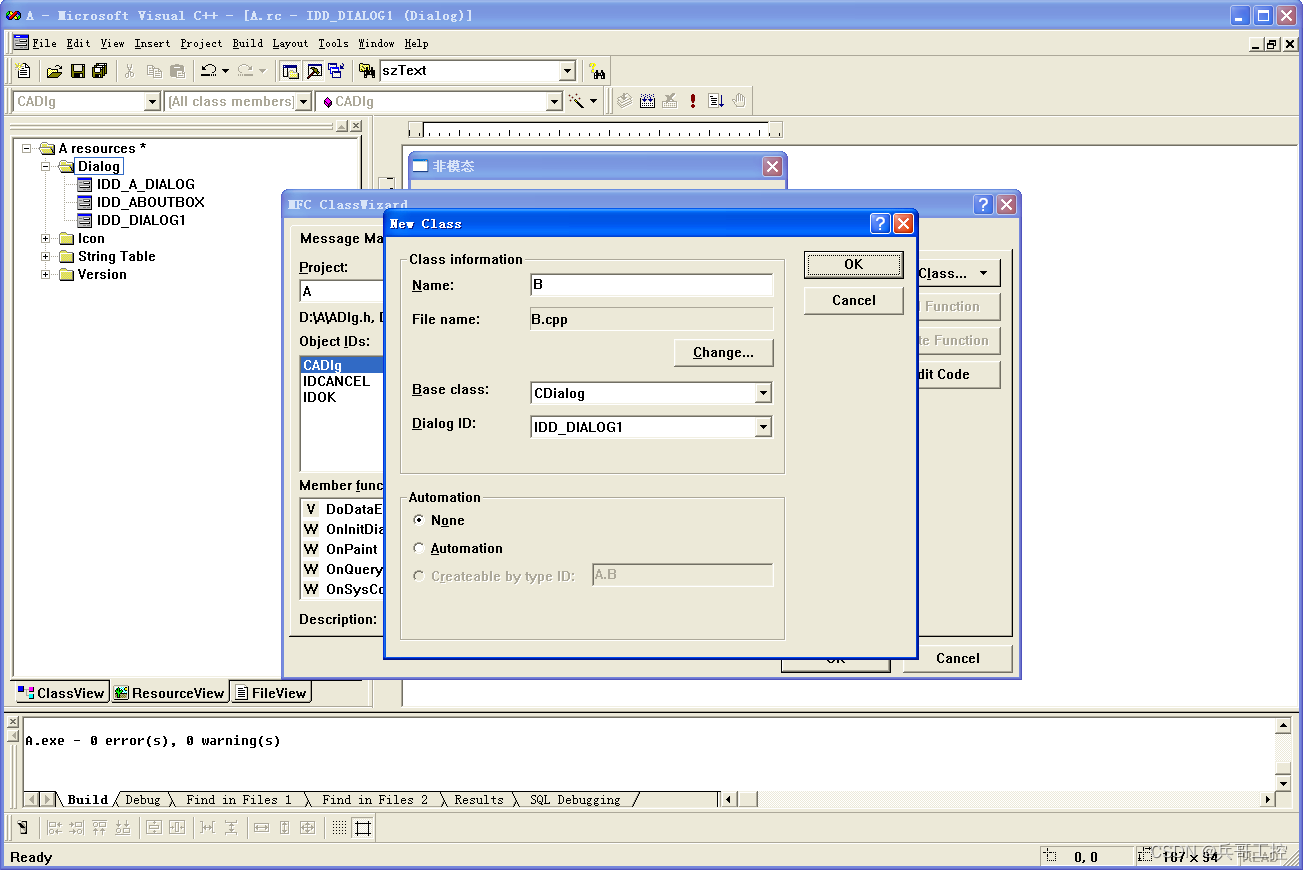Click the Build icon on the Build toolbar
This screenshot has height=870, width=1303.
(647, 100)
